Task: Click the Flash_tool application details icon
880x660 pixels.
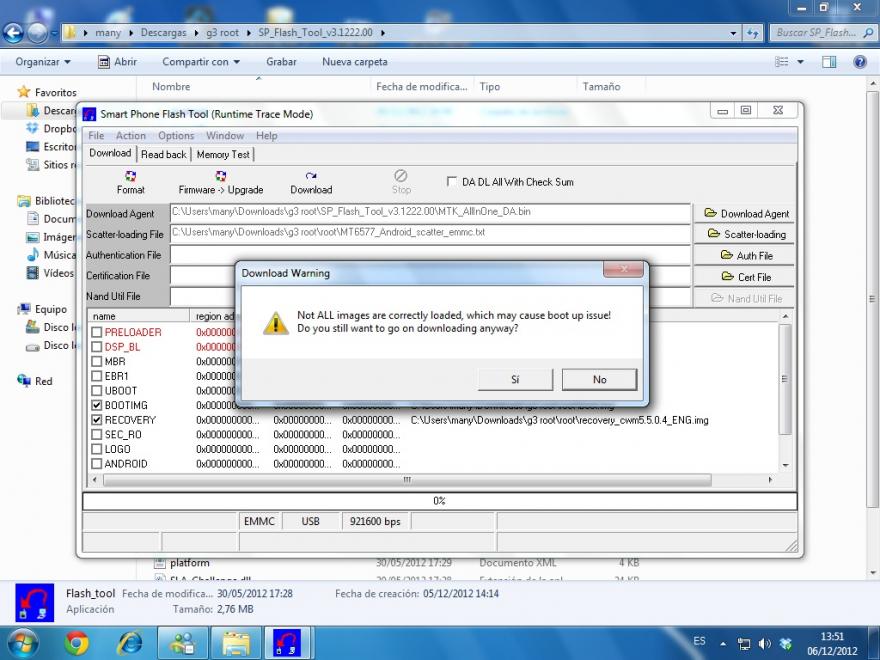Action: 35,603
